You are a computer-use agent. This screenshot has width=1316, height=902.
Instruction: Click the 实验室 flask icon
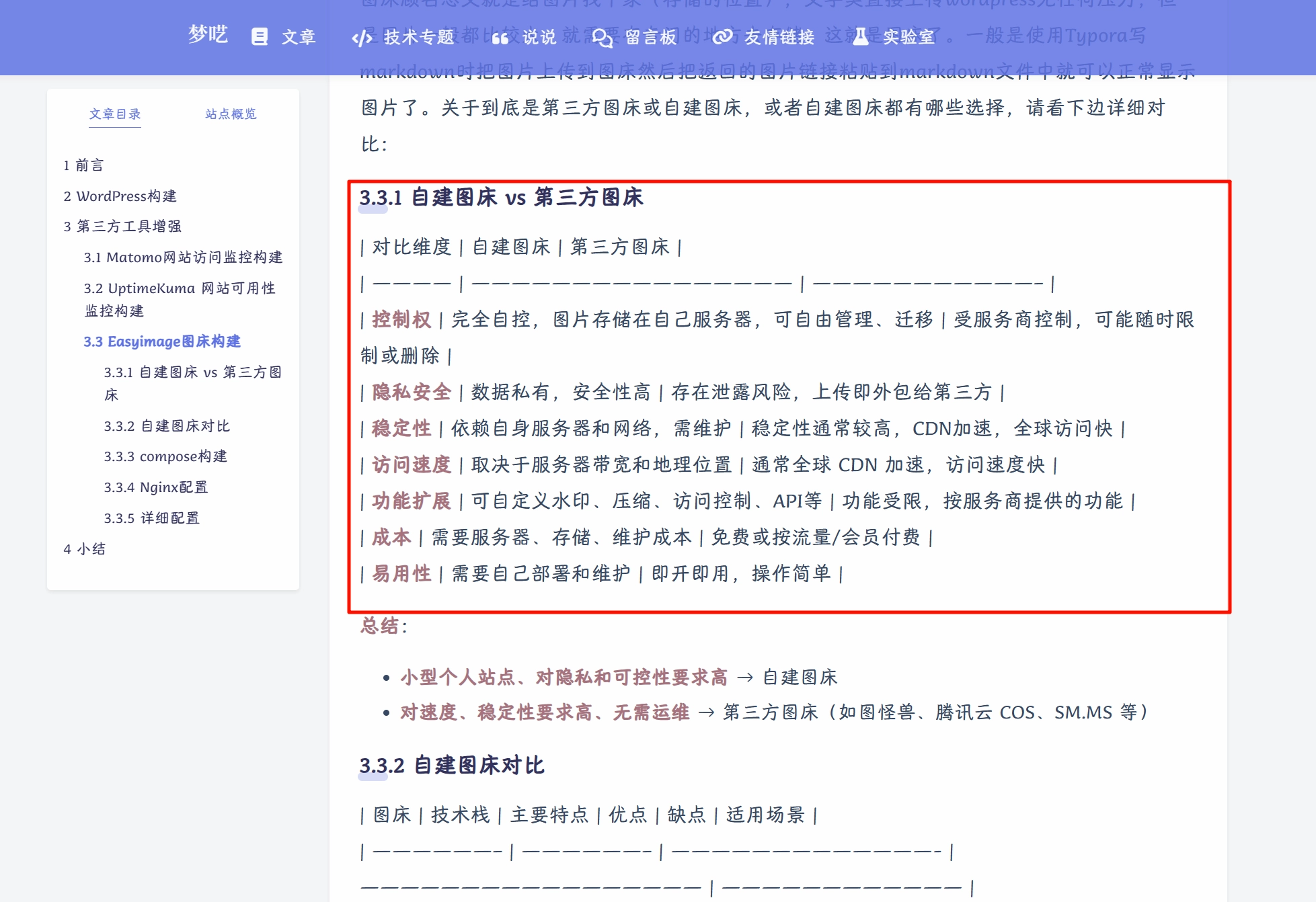[x=861, y=37]
